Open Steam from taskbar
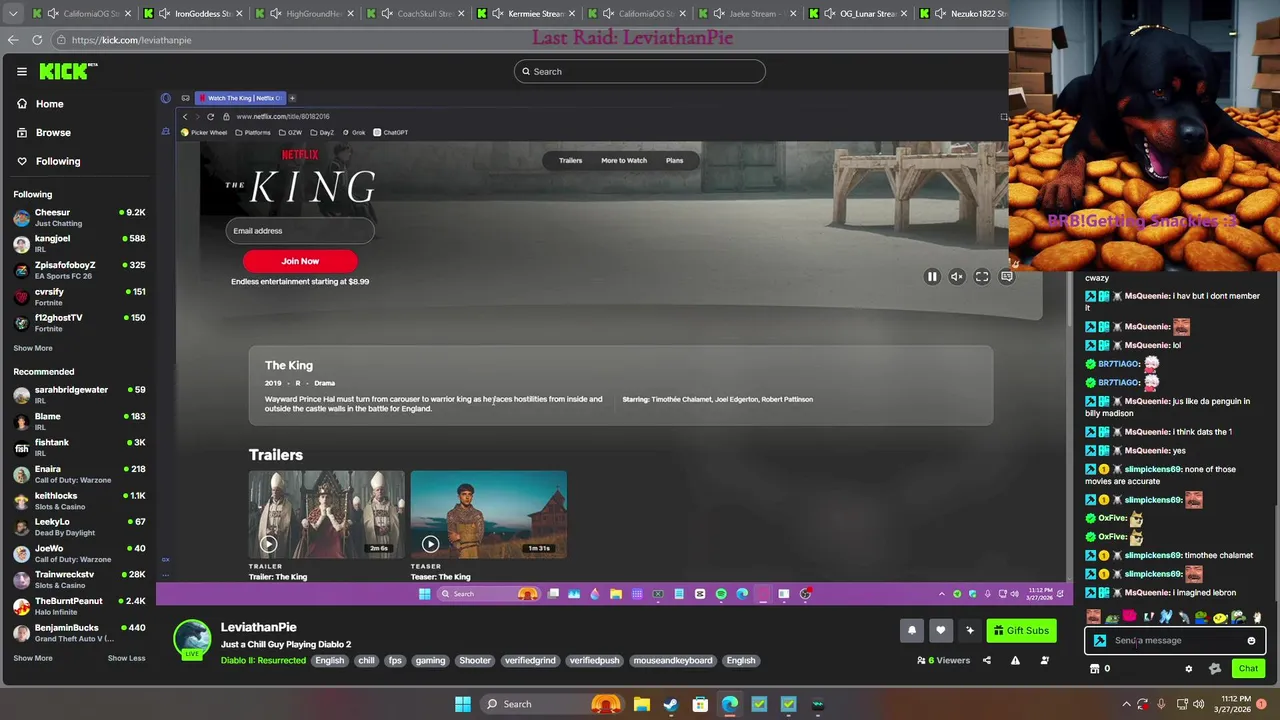Image resolution: width=1280 pixels, height=720 pixels. pyautogui.click(x=671, y=704)
